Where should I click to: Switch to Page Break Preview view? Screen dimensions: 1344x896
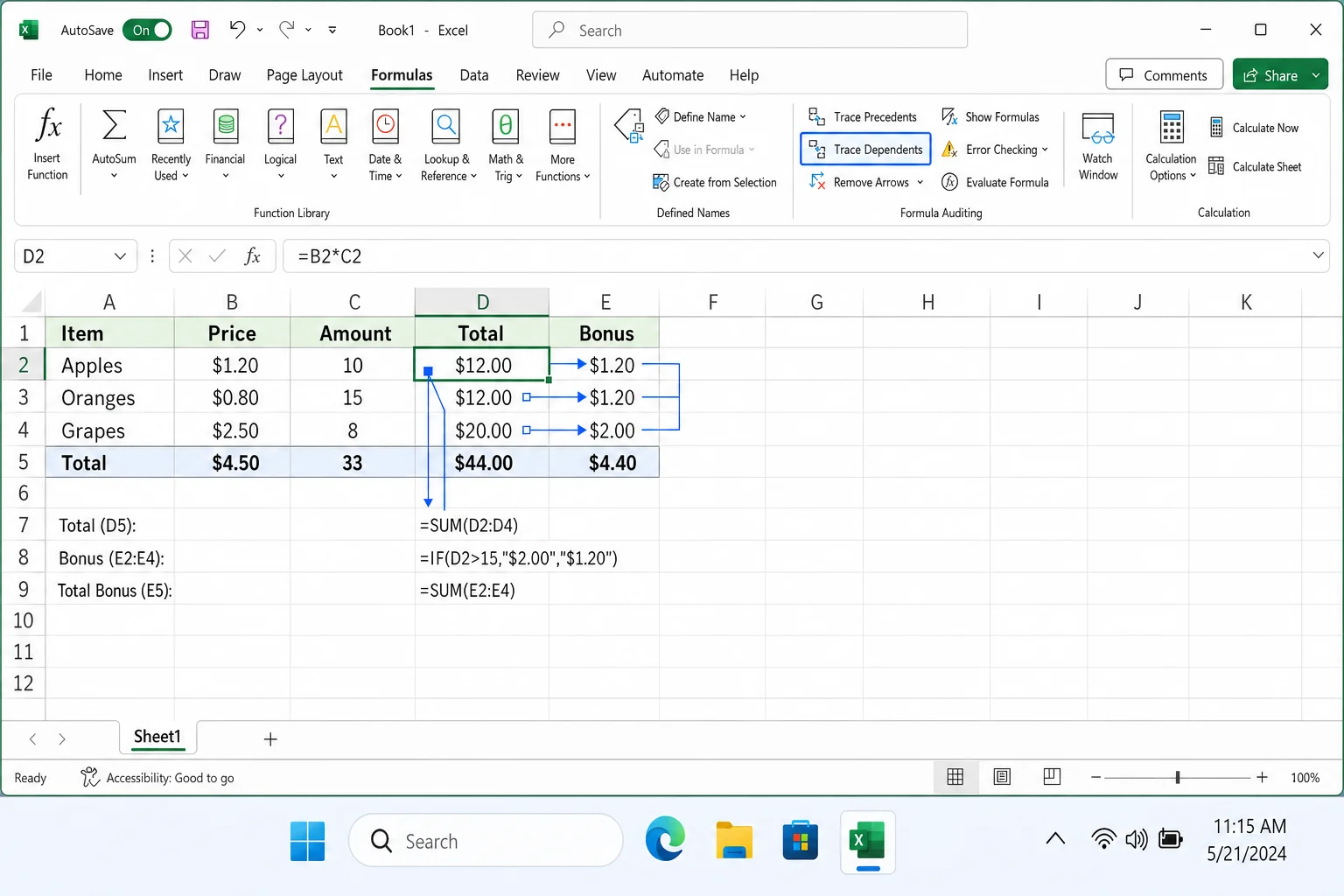coord(1052,777)
